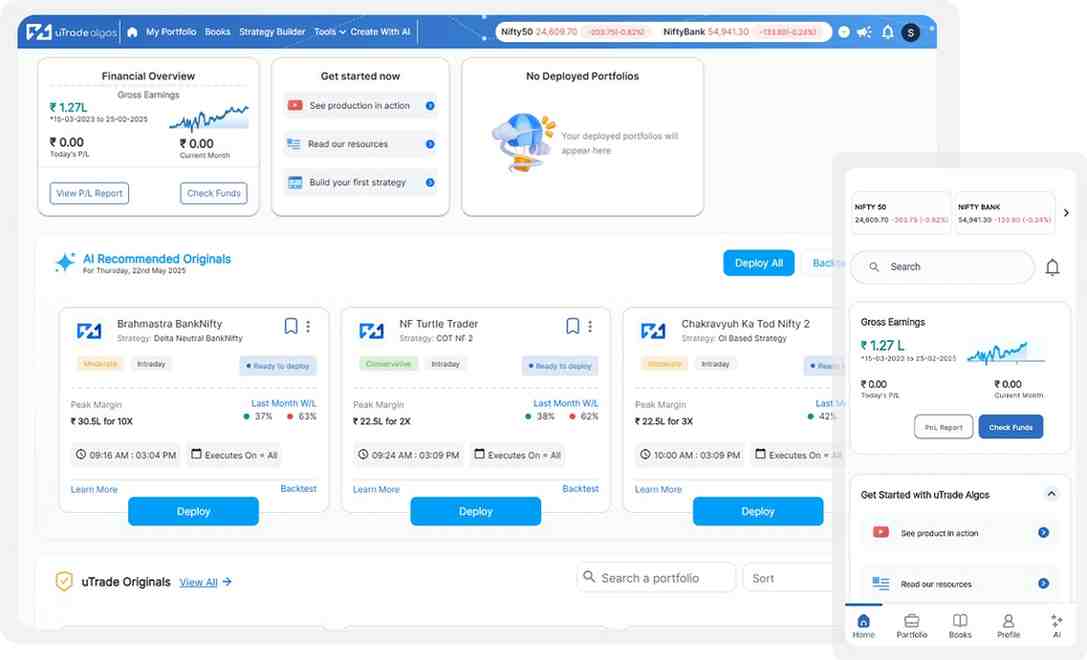Click Chakravyuh Ka Tod Nifty 2 logo
The width and height of the screenshot is (1087, 660).
click(x=653, y=331)
